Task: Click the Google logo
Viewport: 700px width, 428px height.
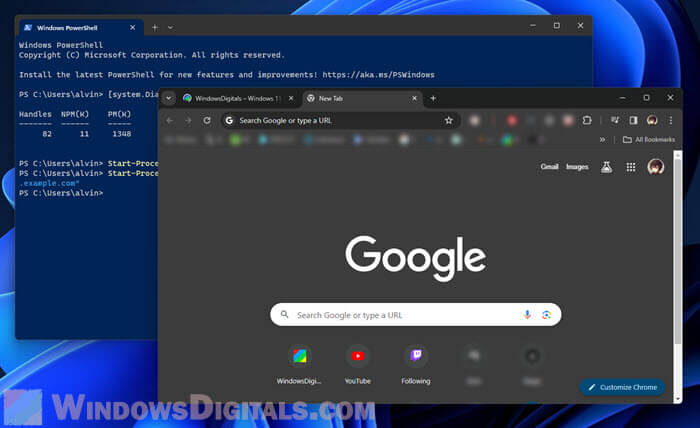Action: (x=416, y=257)
